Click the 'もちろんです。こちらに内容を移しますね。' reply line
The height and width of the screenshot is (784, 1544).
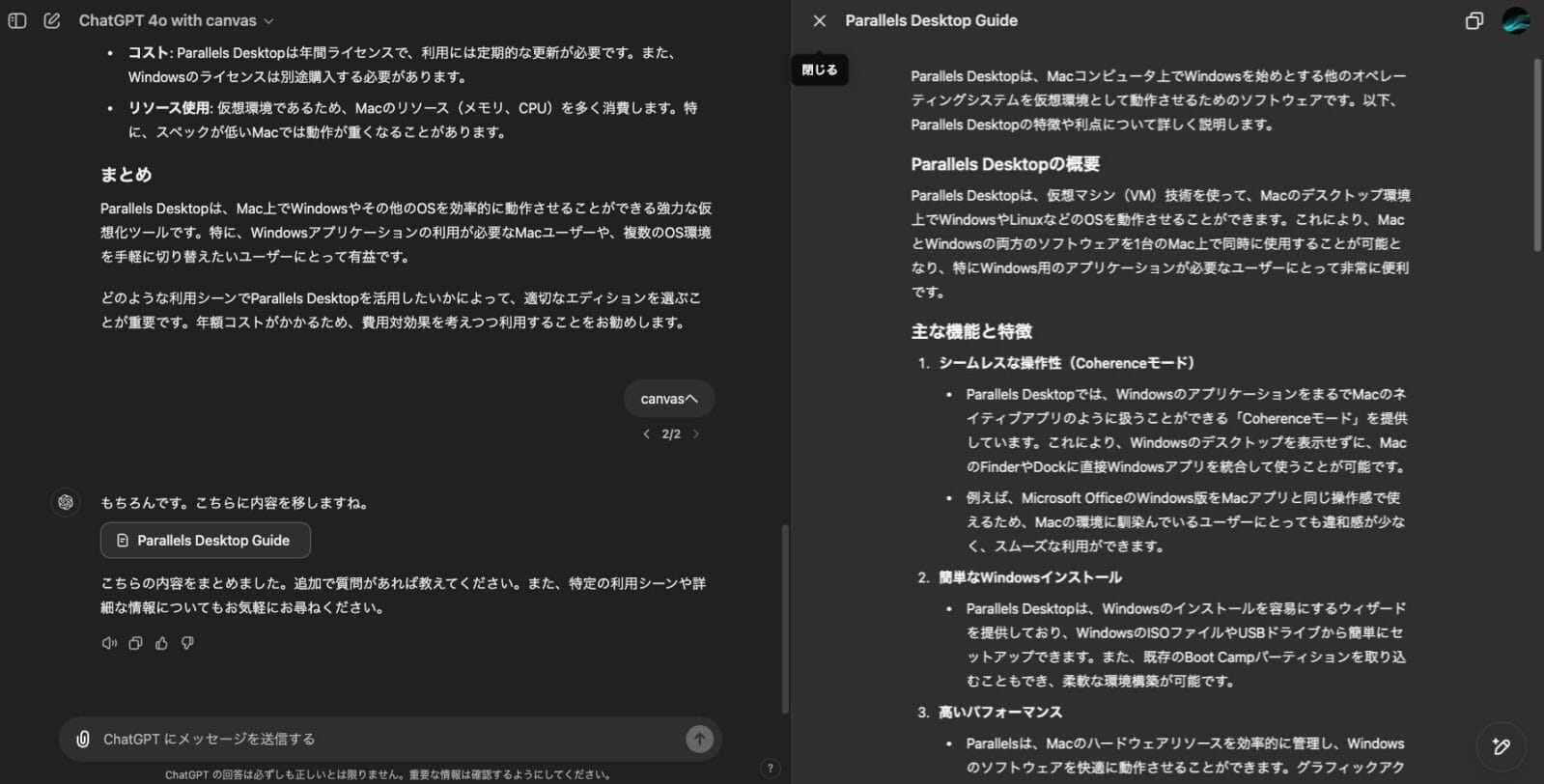[x=235, y=503]
